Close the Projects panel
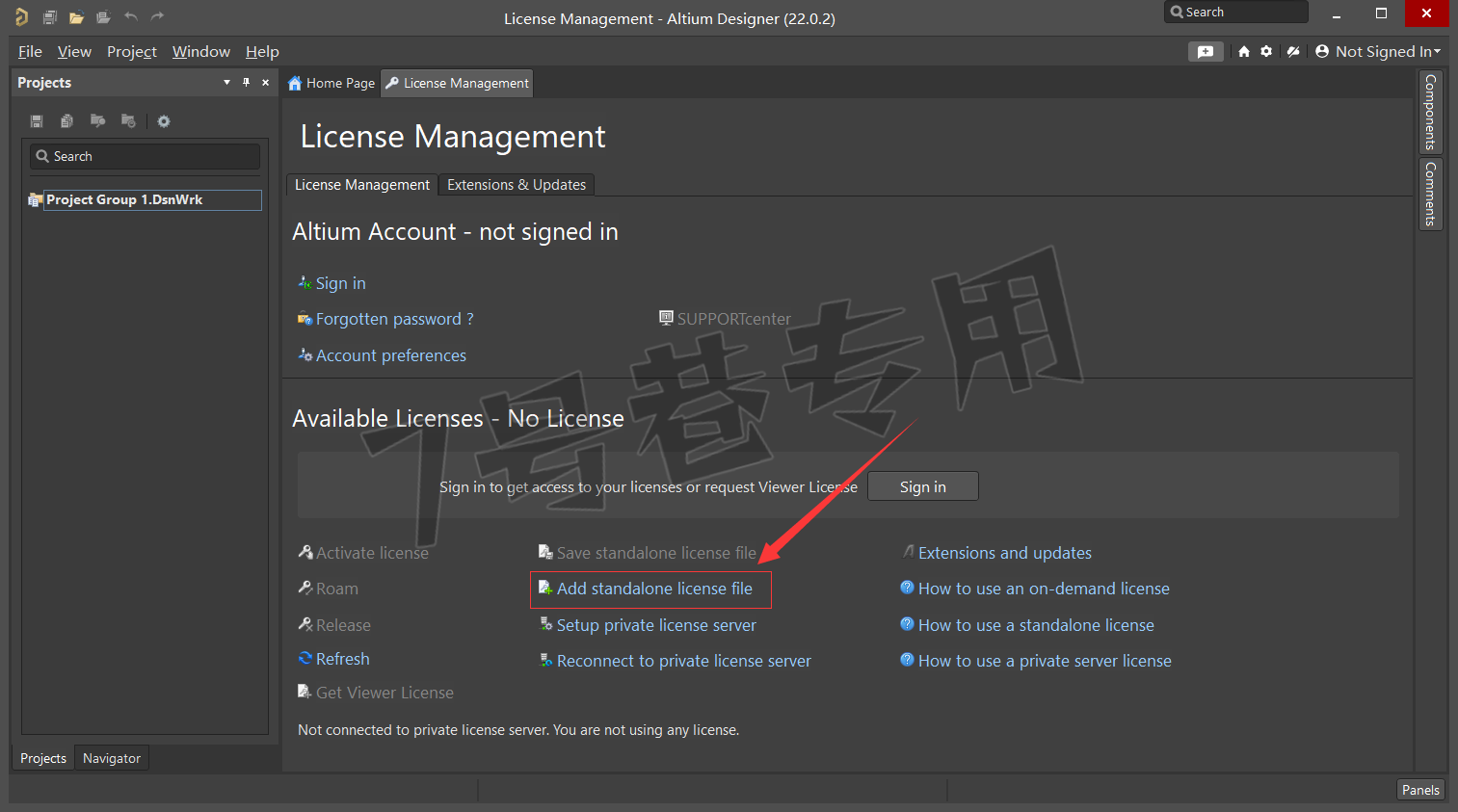Screen dimensions: 1458x812 pyautogui.click(x=266, y=83)
